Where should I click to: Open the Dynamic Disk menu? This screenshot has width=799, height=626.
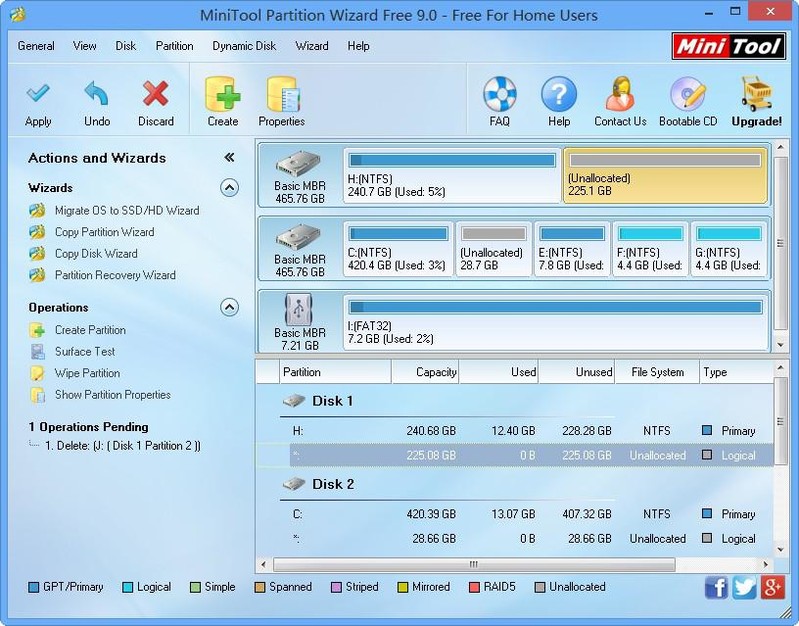[x=244, y=46]
